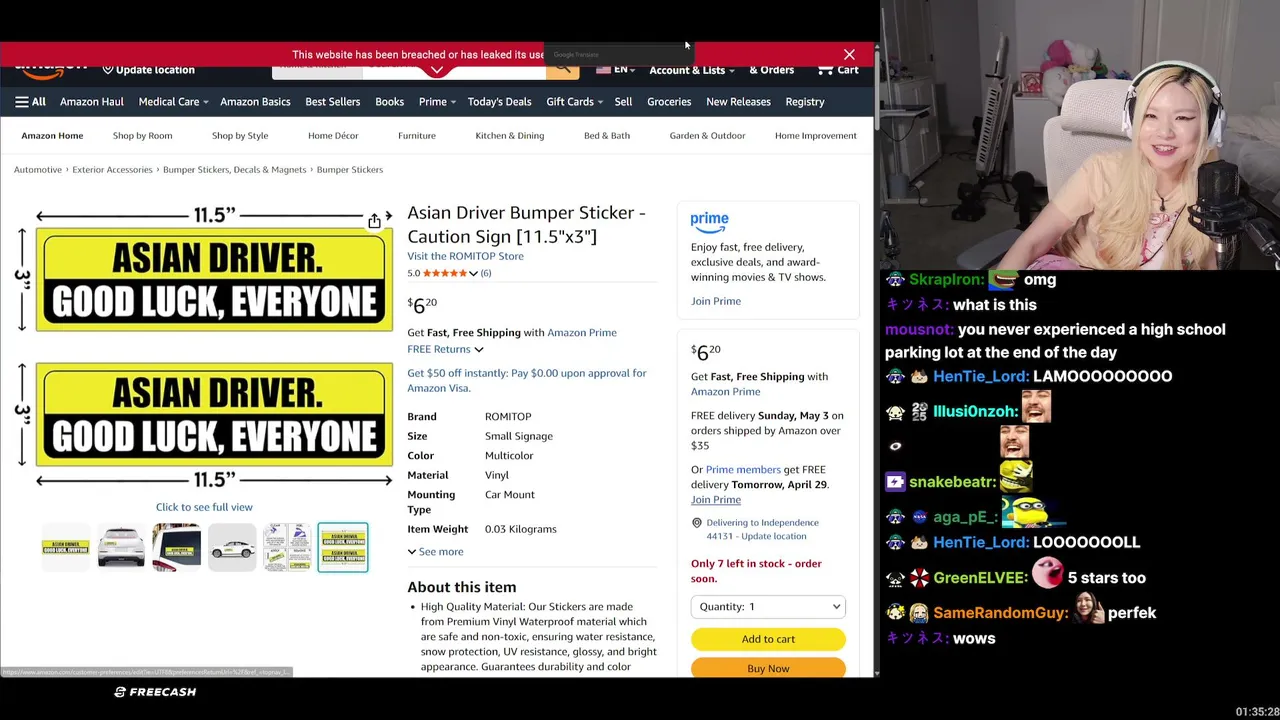Open Gift Cards dropdown
The width and height of the screenshot is (1280, 720).
574,102
